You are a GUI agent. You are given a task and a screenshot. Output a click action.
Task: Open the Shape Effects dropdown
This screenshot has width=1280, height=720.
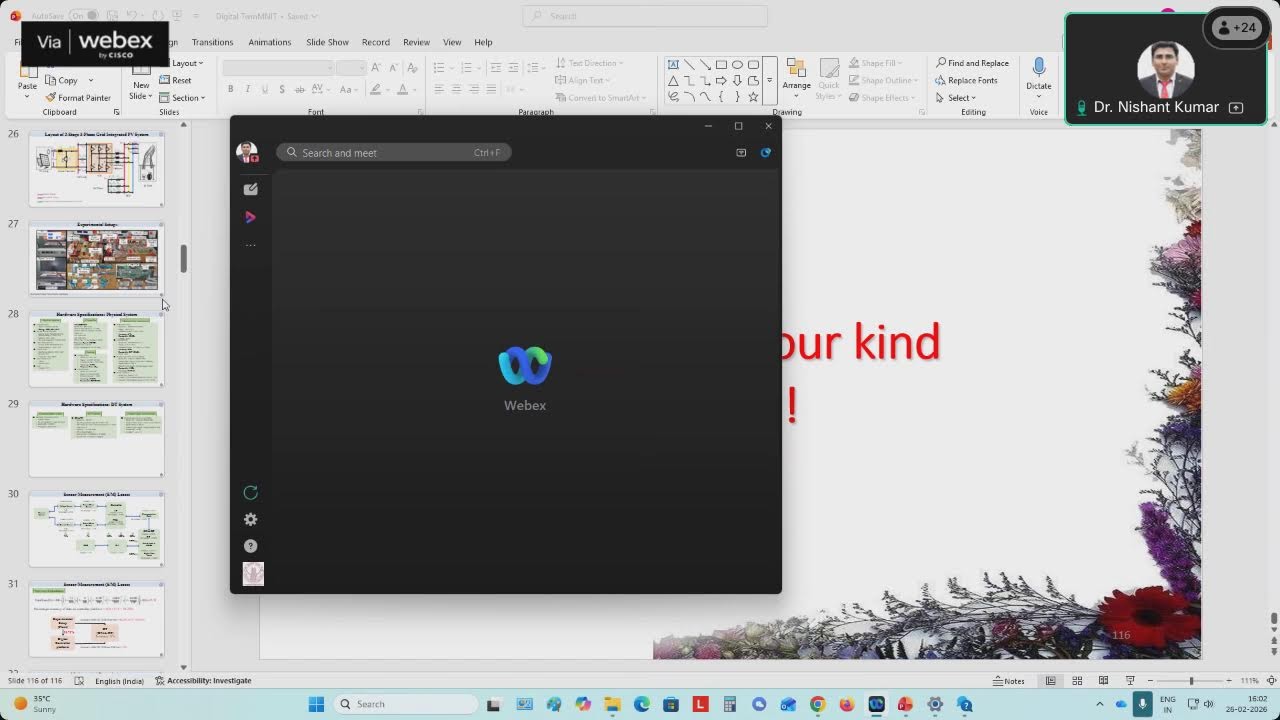tap(882, 98)
